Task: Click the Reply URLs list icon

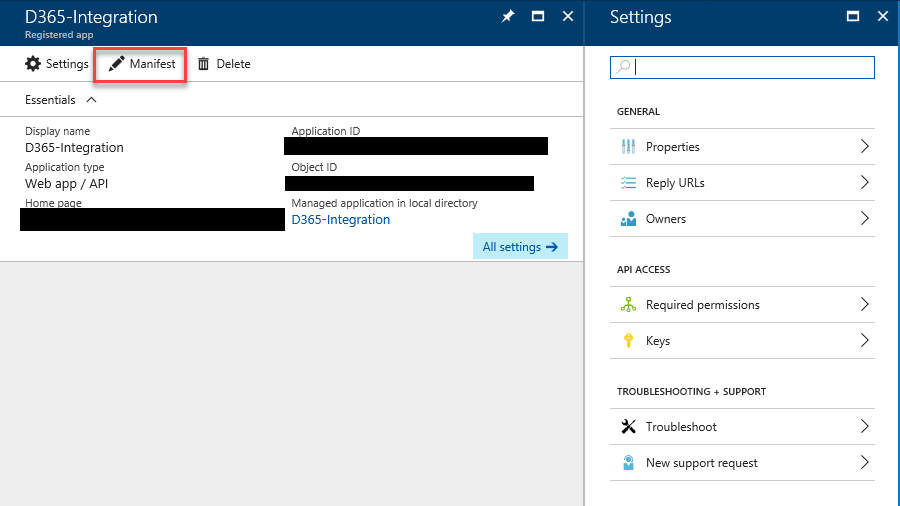Action: (629, 183)
